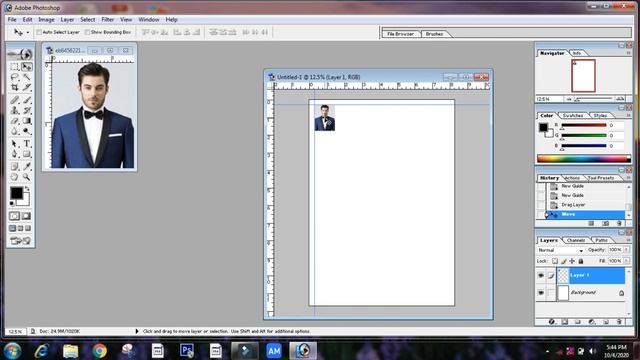Select the Rectangular Marquee tool
640x360 pixels.
[15, 67]
